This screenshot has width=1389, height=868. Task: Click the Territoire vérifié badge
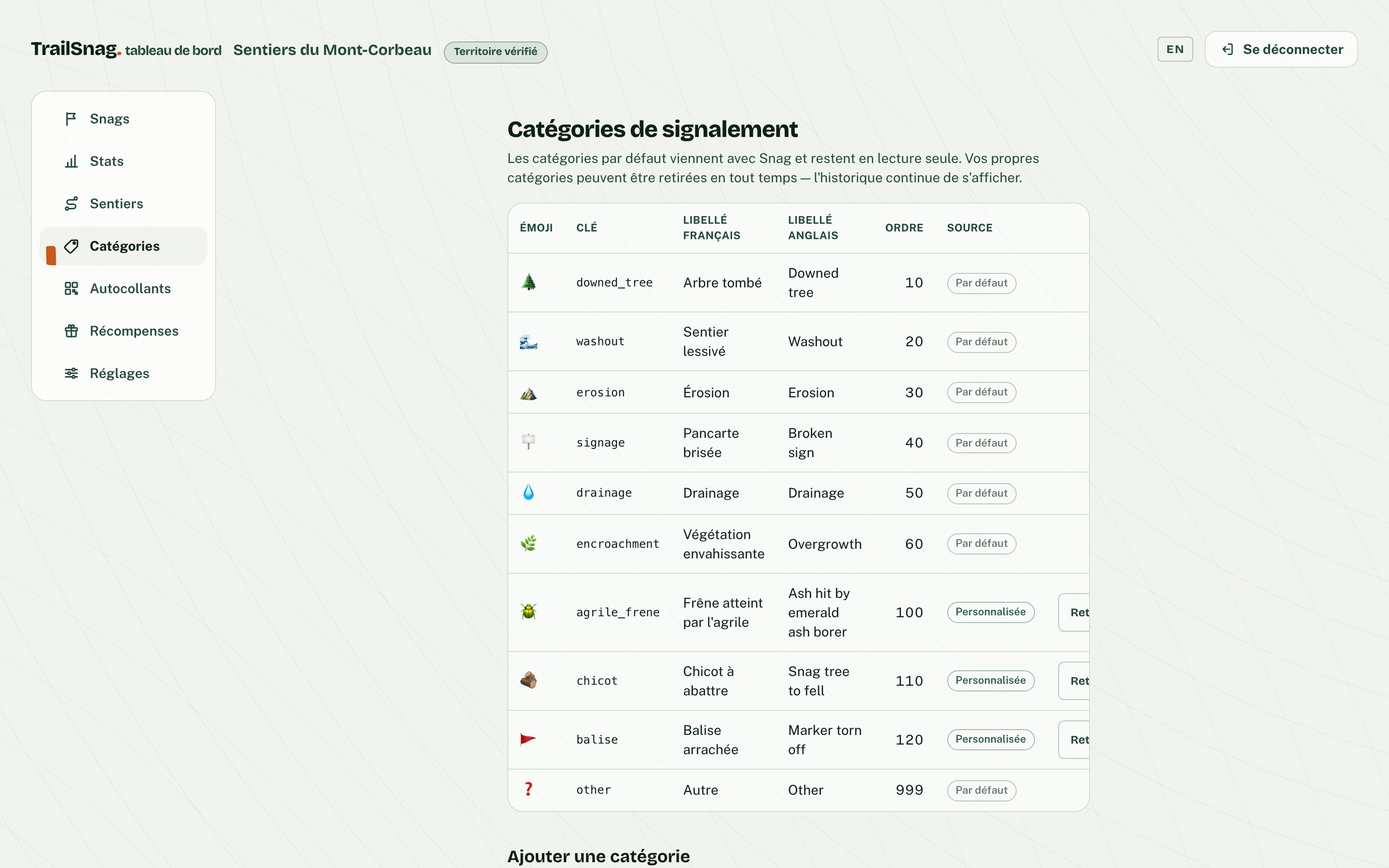pos(495,52)
